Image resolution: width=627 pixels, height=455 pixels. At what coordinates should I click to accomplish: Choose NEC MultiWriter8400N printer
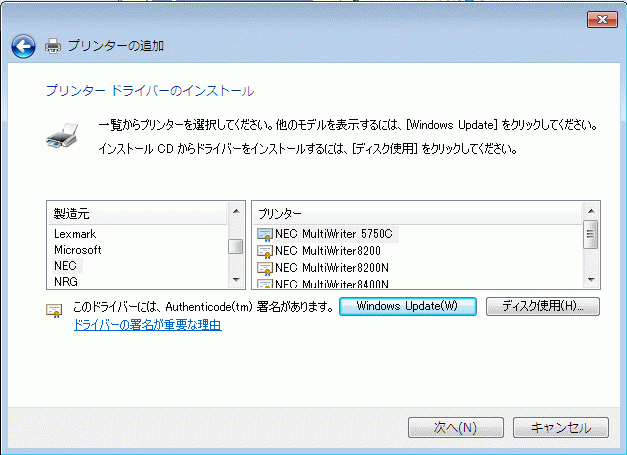click(332, 284)
